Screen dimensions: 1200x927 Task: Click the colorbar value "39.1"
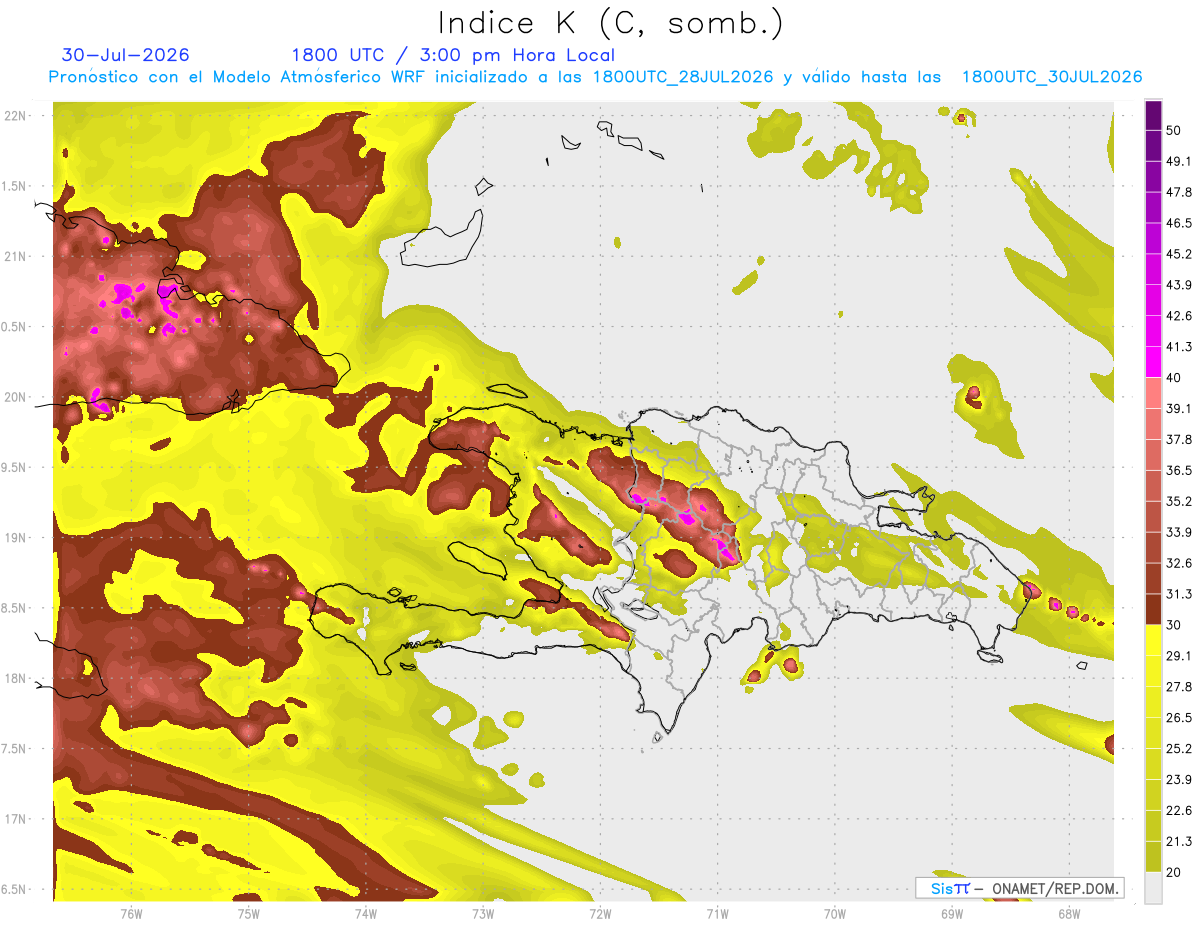pos(1179,408)
